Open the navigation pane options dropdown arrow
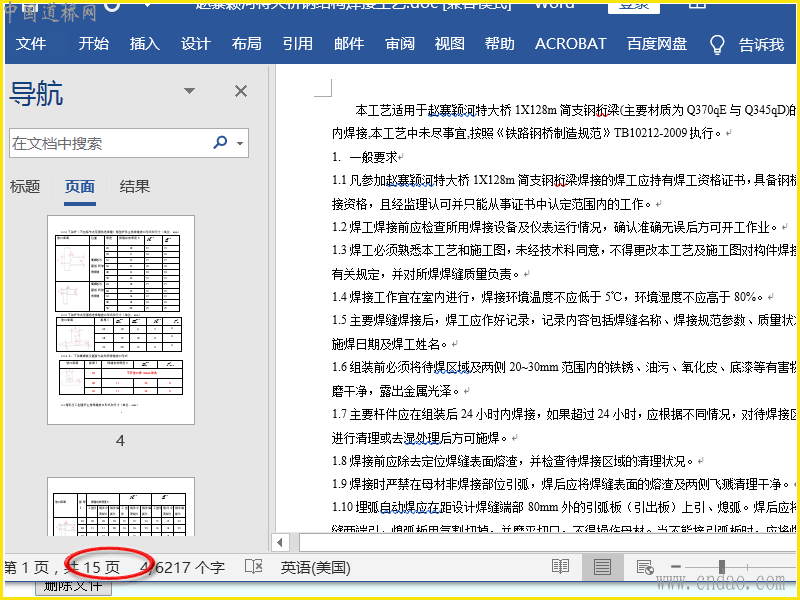Screen dimensions: 800x600 [189, 91]
